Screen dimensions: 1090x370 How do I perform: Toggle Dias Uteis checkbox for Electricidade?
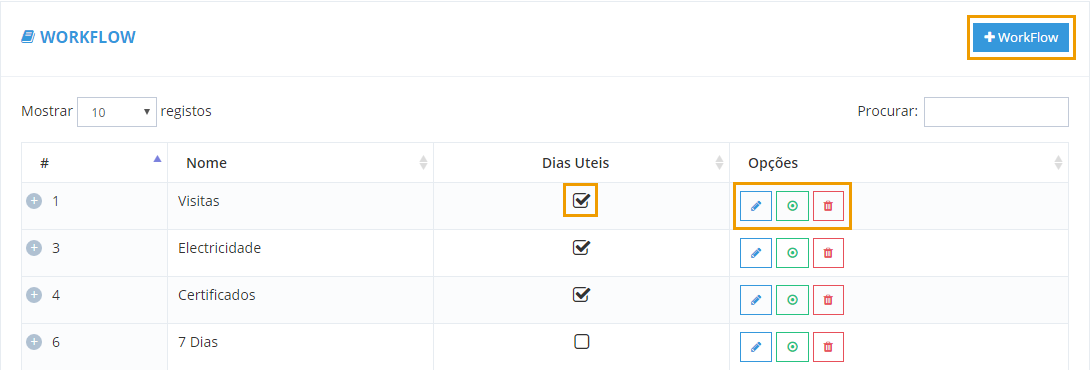pos(581,248)
